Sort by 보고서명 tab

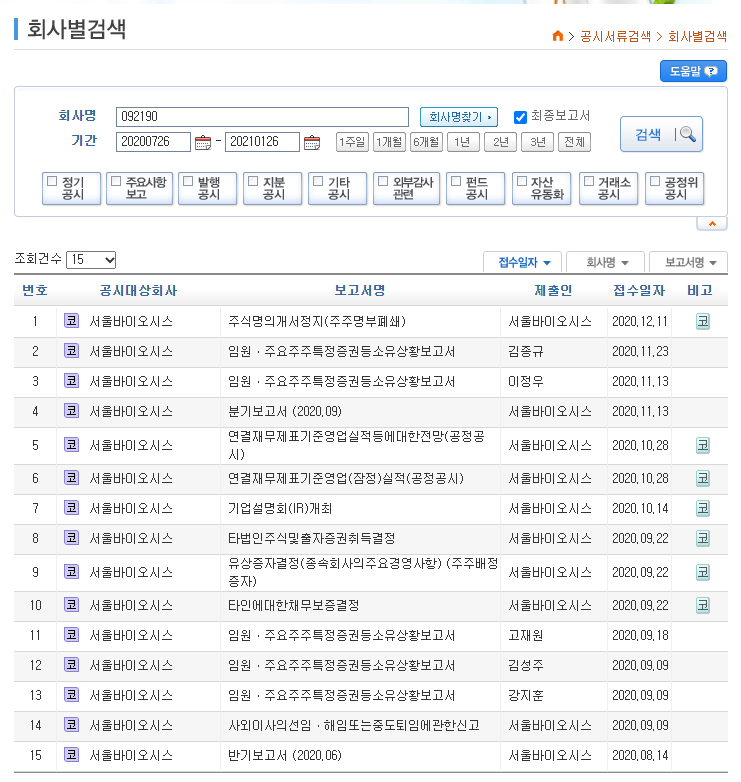click(689, 262)
